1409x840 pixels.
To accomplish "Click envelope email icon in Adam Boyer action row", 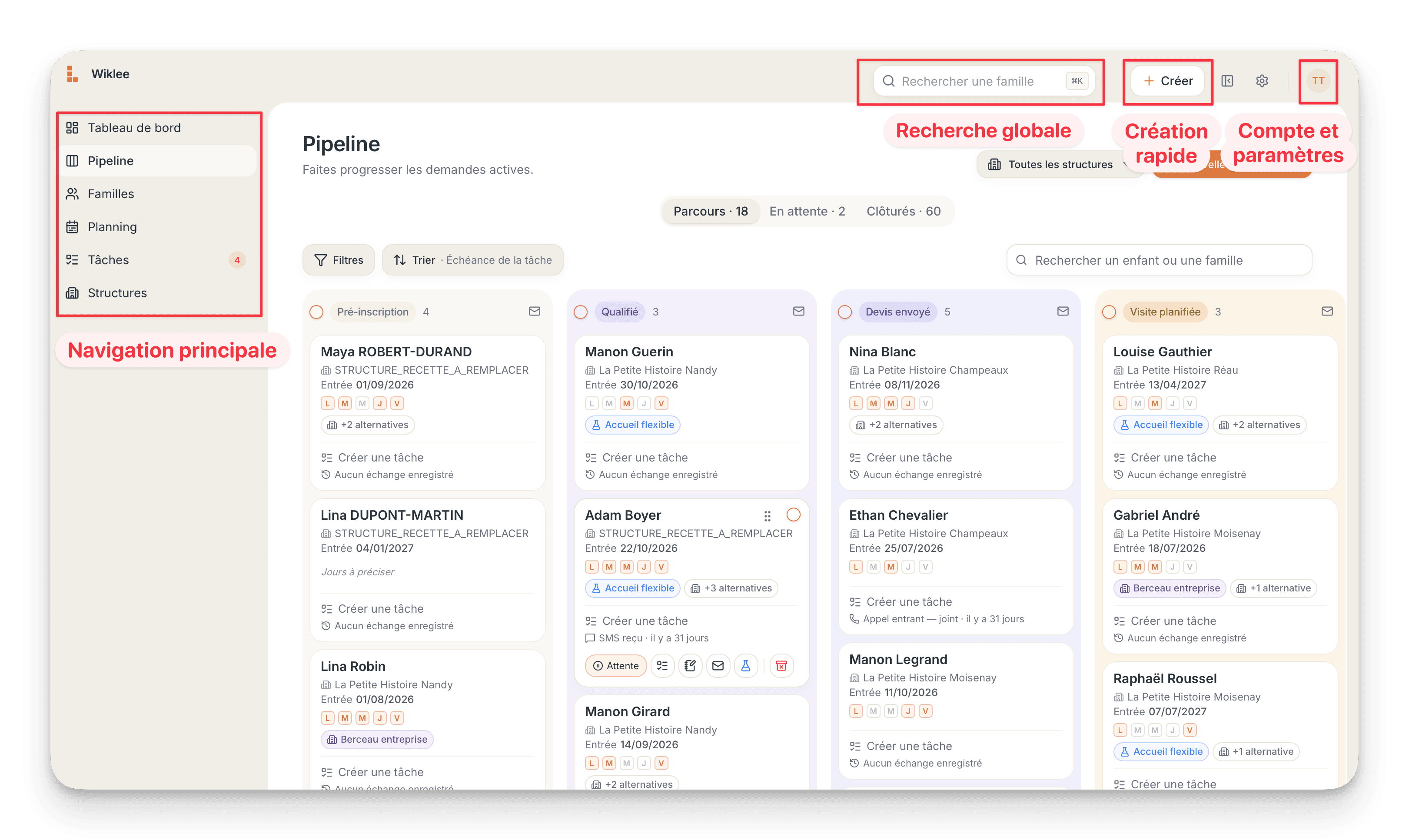I will pos(718,666).
